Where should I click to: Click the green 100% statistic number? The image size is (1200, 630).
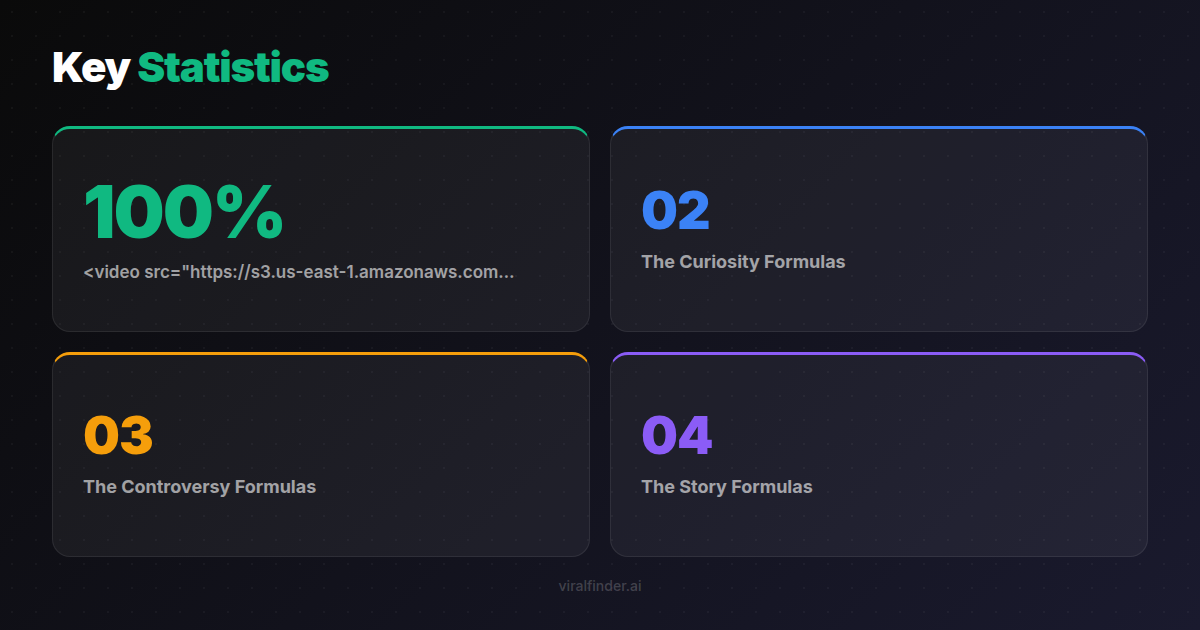click(182, 213)
